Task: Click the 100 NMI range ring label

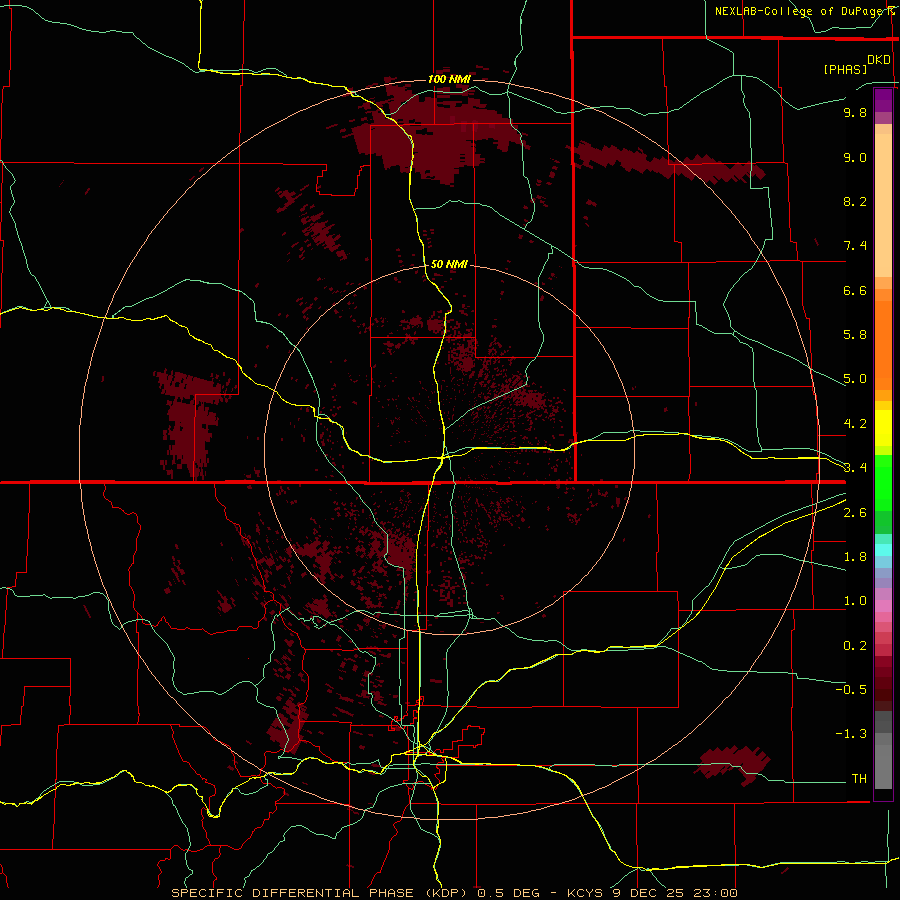Action: click(x=449, y=79)
